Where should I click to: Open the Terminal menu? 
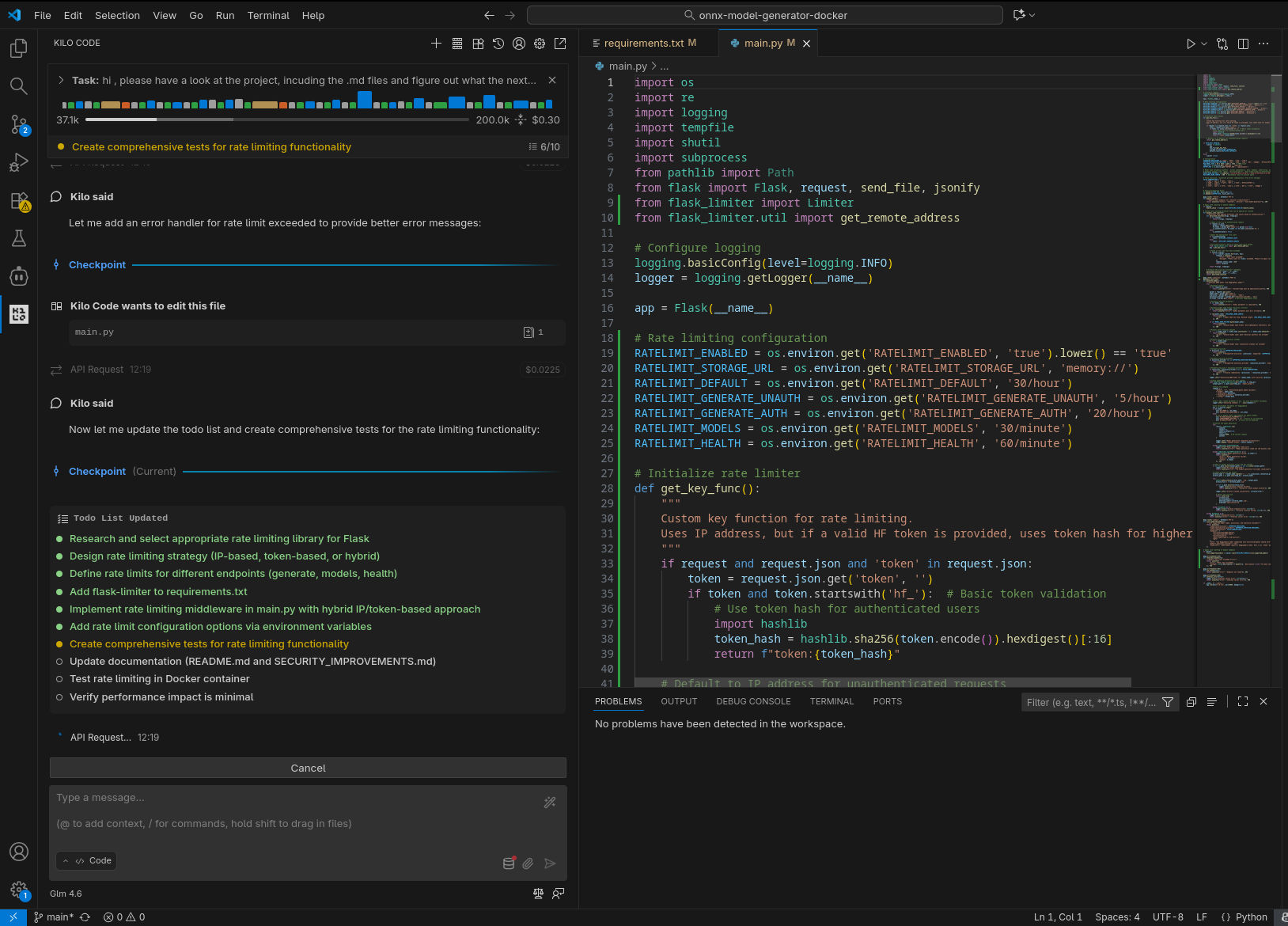pyautogui.click(x=268, y=15)
